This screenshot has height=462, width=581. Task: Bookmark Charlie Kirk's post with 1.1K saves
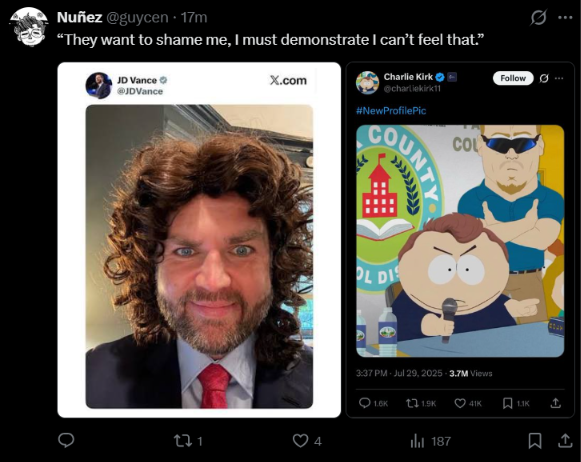(516, 403)
